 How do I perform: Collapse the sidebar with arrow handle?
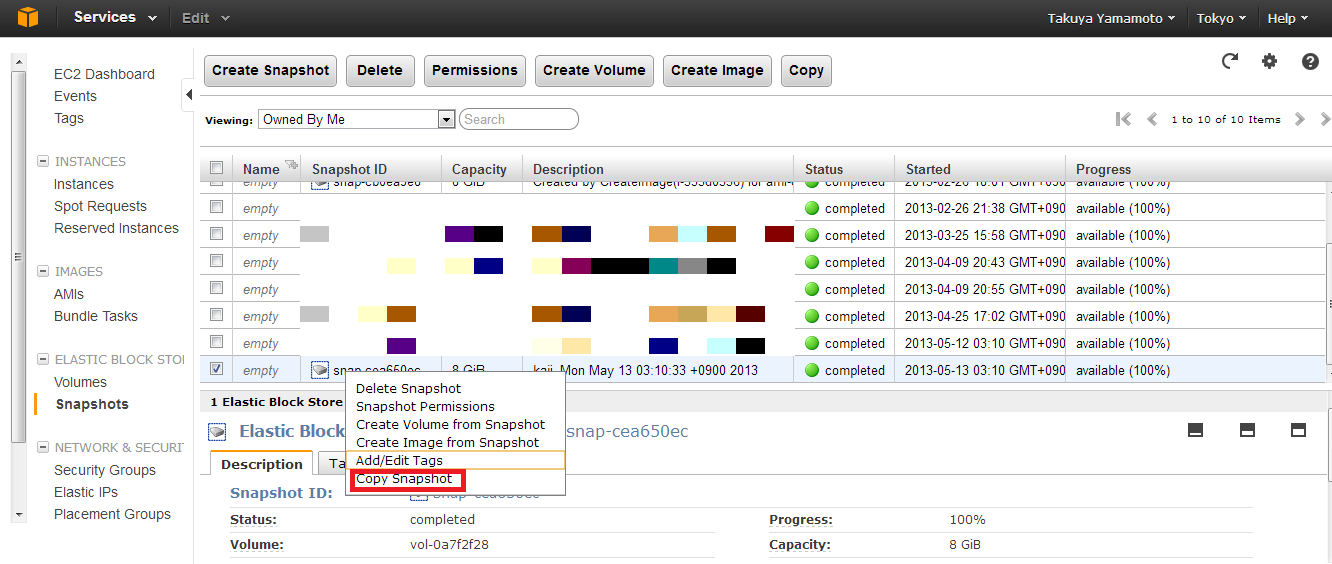[x=189, y=96]
